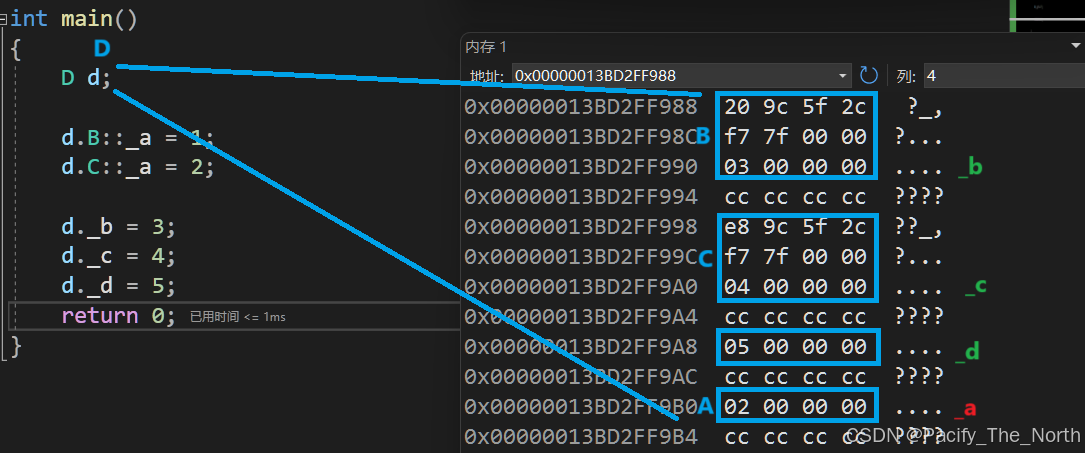
Task: Click memory row address 0x00000013BD2FF9AC
Action: 581,376
